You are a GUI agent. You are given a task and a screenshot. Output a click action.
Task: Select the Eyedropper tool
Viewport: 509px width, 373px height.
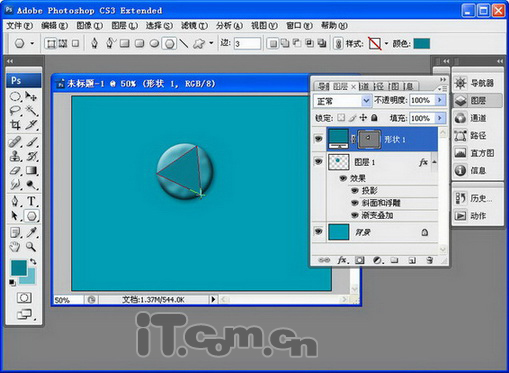point(31,233)
